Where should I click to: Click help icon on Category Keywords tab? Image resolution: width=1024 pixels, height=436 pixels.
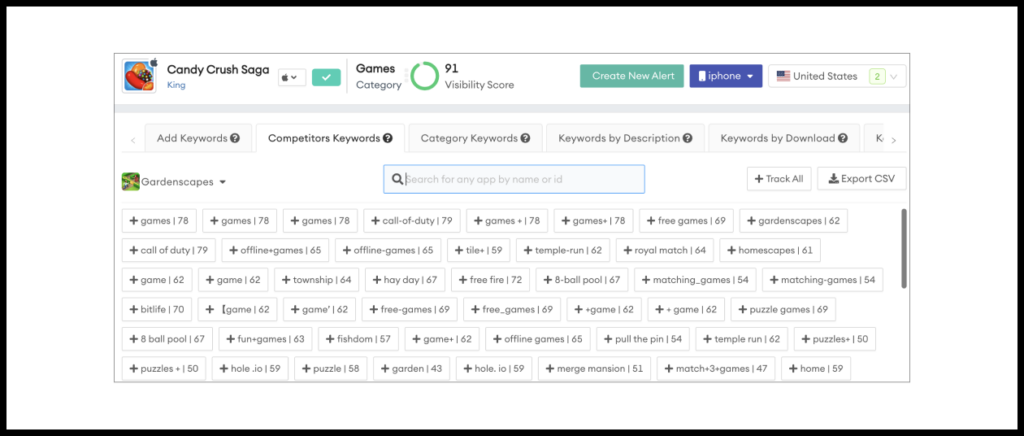point(525,139)
